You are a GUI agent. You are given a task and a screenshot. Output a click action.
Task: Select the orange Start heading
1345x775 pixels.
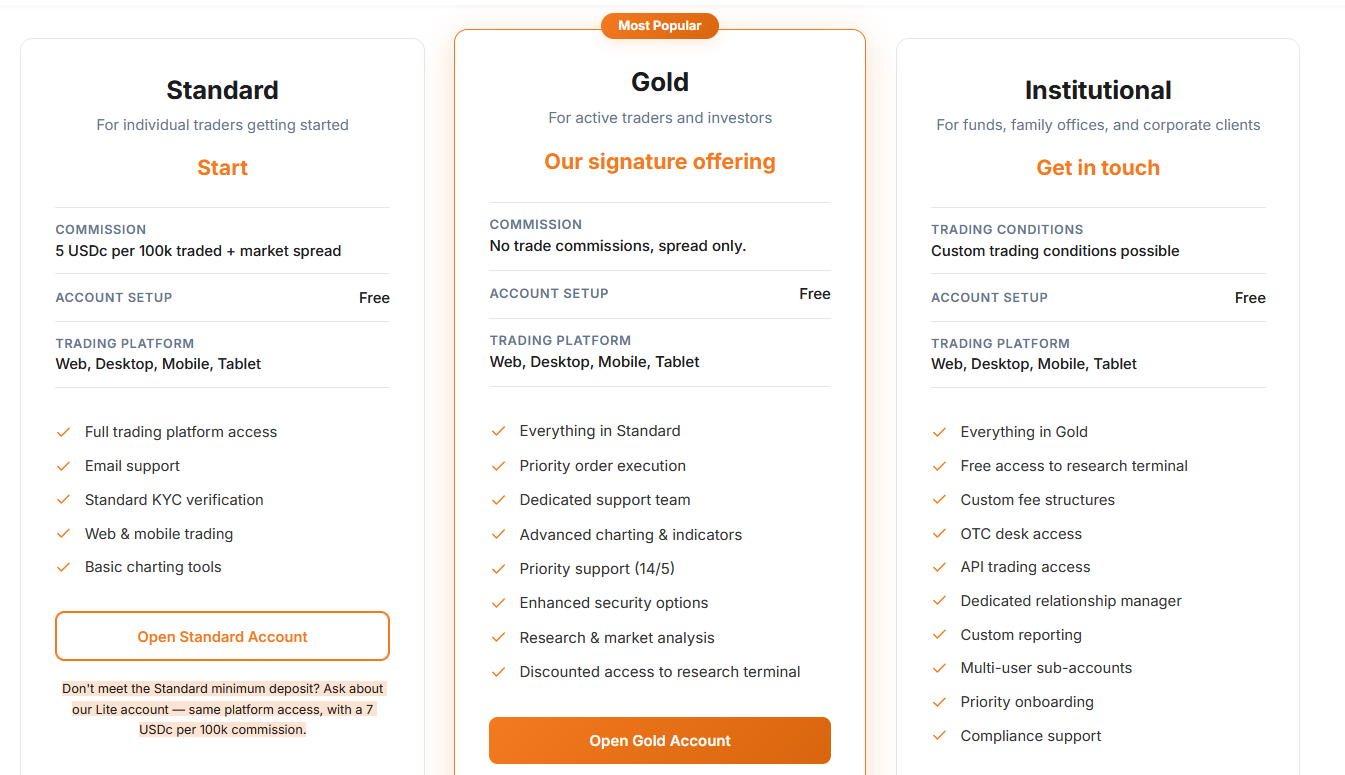pos(222,168)
